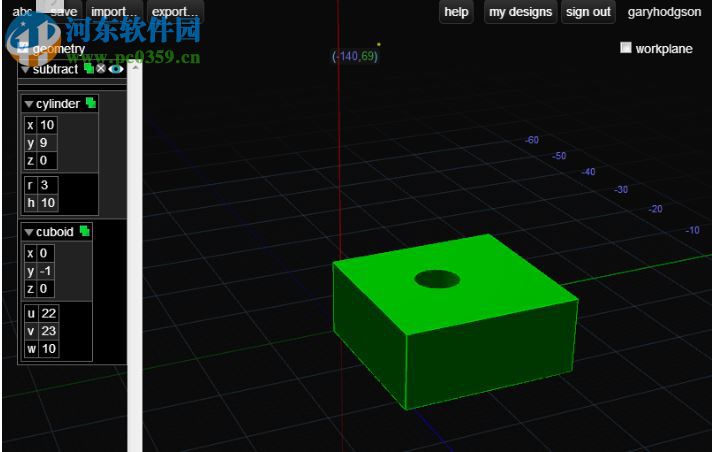712x452 pixels.
Task: Open the help page
Action: 456,12
